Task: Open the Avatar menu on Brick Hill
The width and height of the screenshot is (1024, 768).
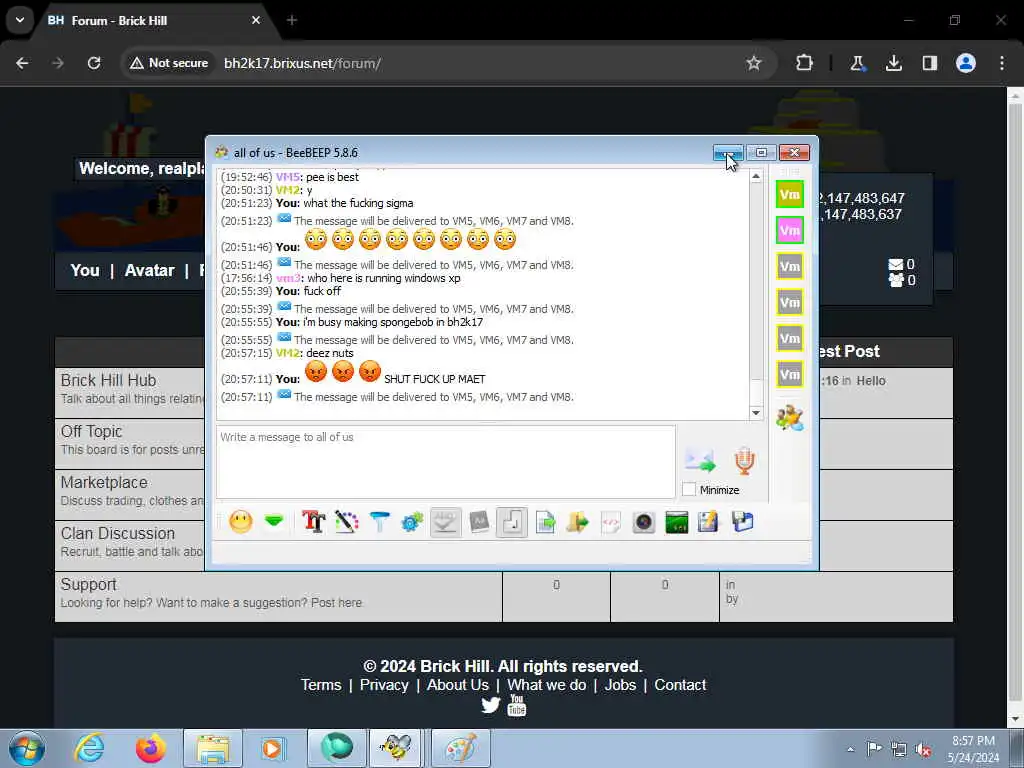Action: (150, 270)
